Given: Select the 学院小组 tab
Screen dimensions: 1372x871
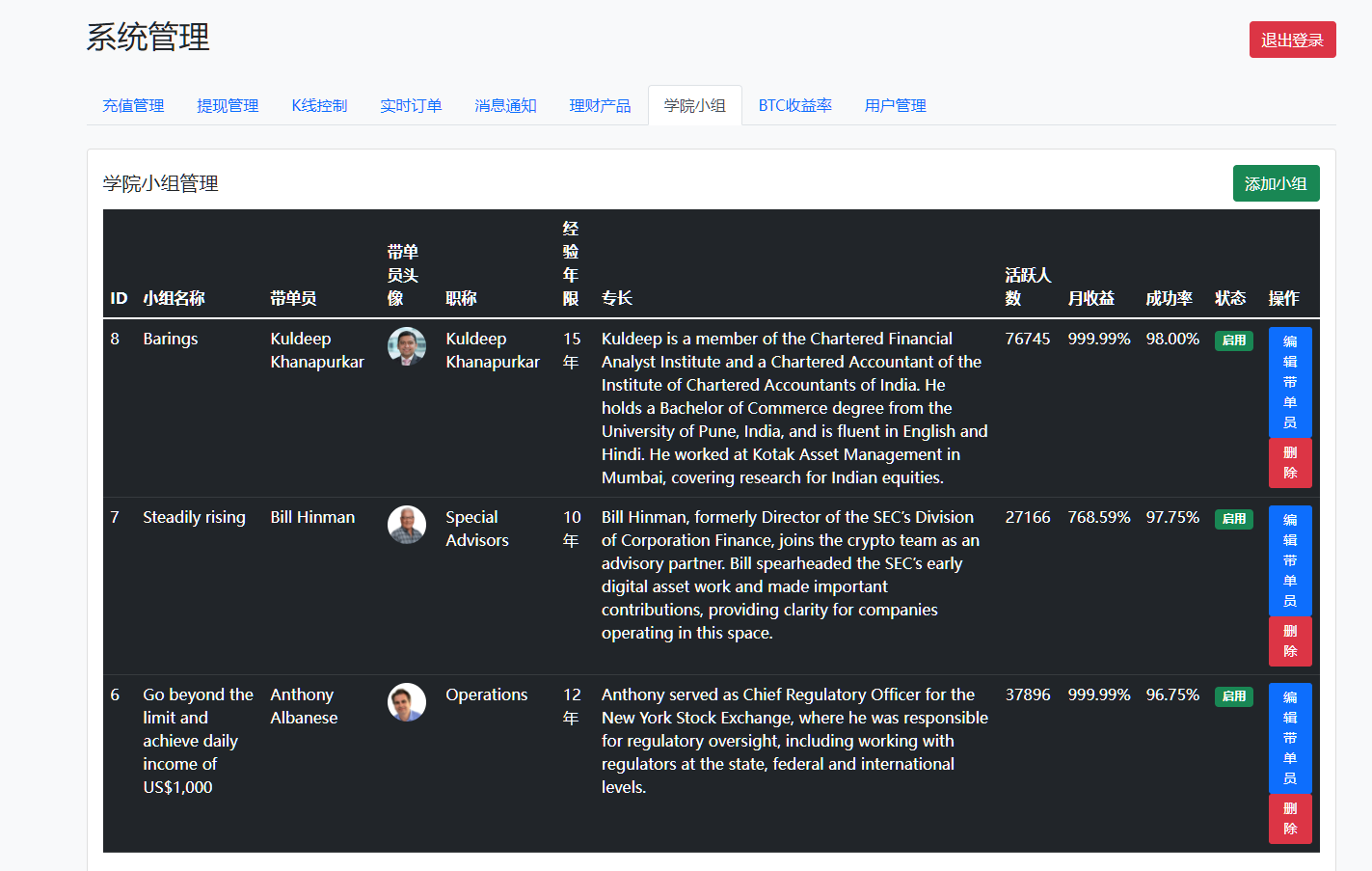Looking at the screenshot, I should coord(694,105).
